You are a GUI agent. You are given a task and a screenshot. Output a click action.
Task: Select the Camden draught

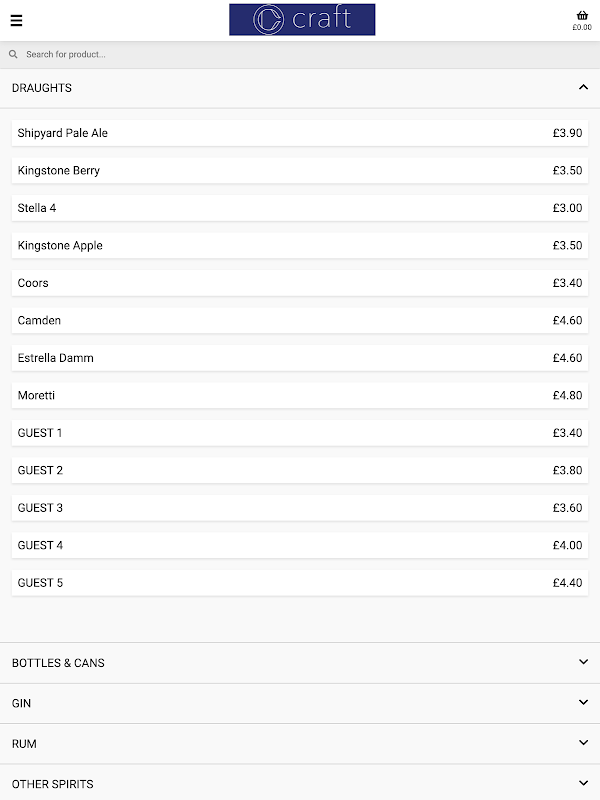(300, 320)
